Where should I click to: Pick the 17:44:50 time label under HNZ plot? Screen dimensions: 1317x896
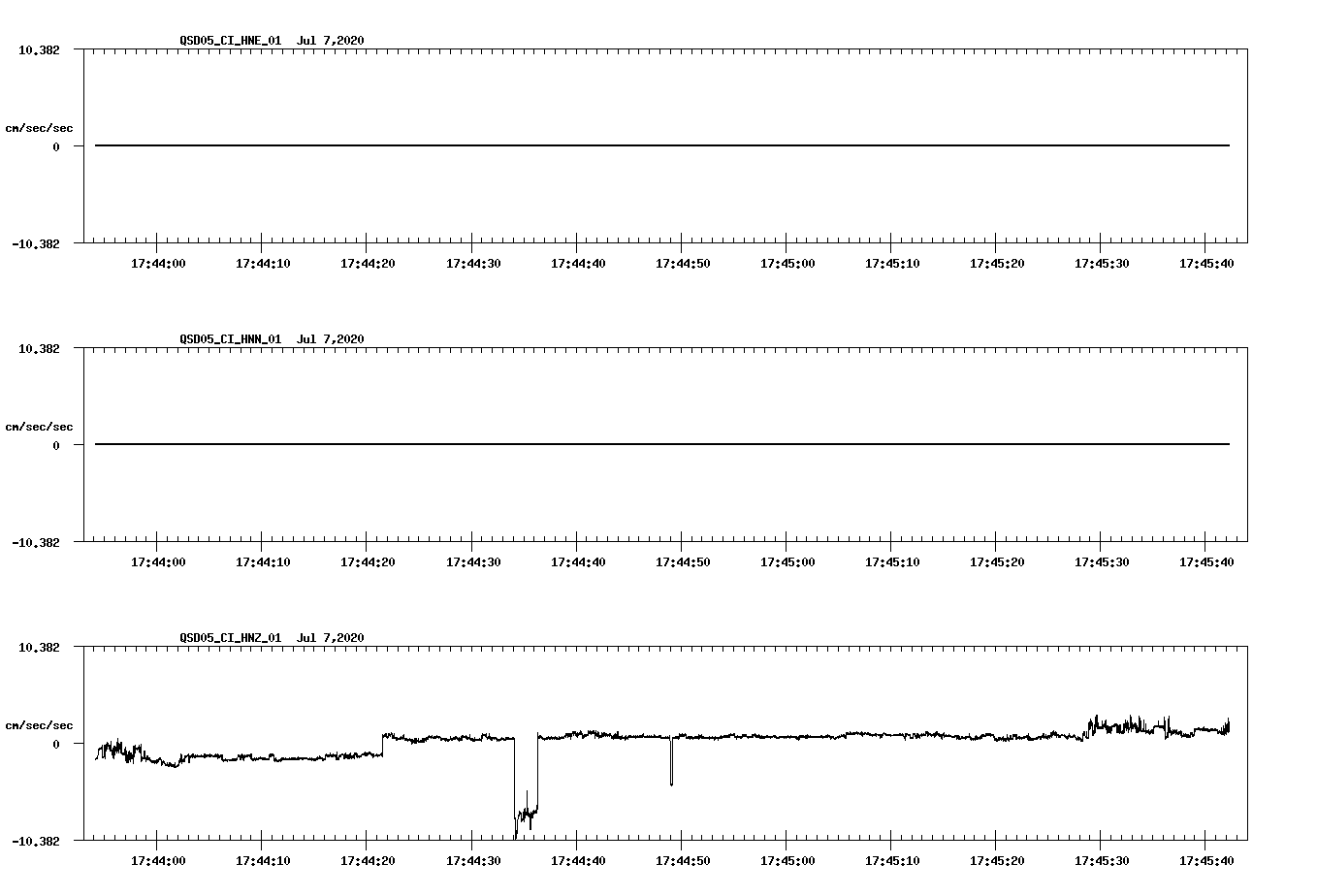[683, 861]
